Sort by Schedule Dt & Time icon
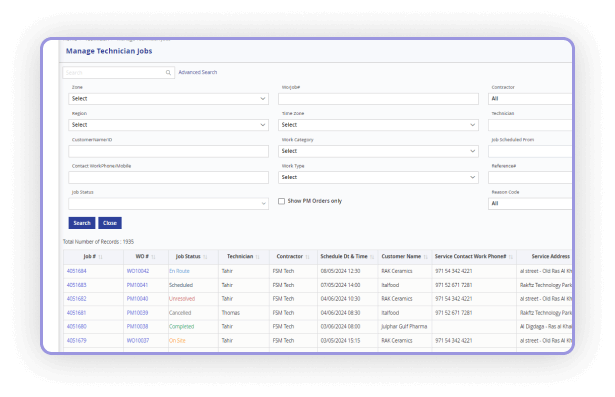 [x=372, y=257]
